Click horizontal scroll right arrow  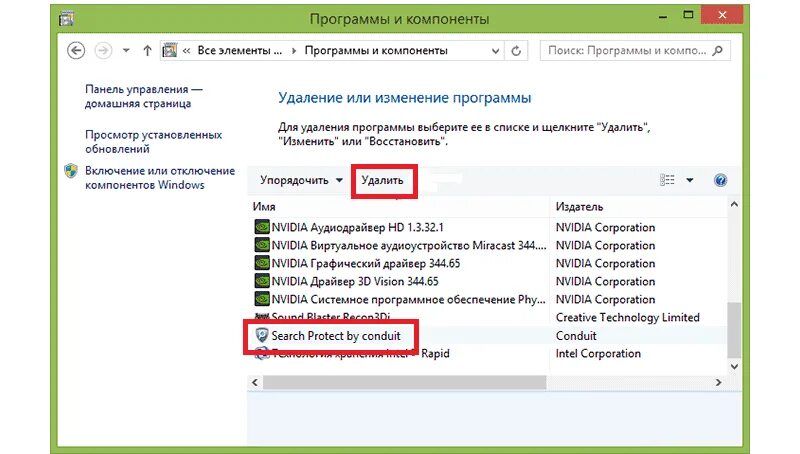(718, 382)
